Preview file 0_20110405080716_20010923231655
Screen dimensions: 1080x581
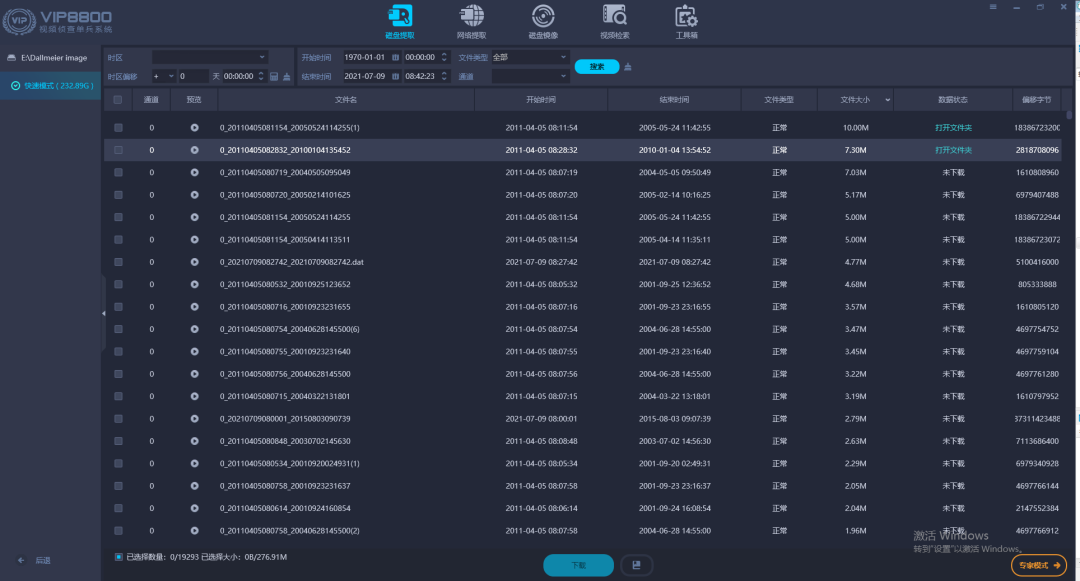(194, 307)
